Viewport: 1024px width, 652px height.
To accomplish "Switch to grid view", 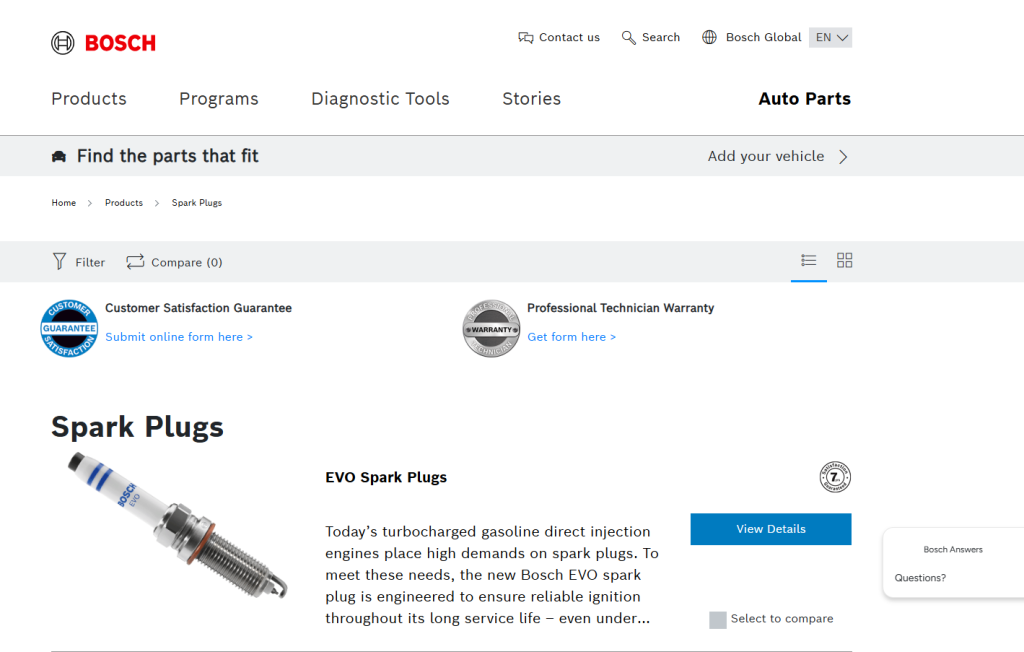I will pos(844,261).
